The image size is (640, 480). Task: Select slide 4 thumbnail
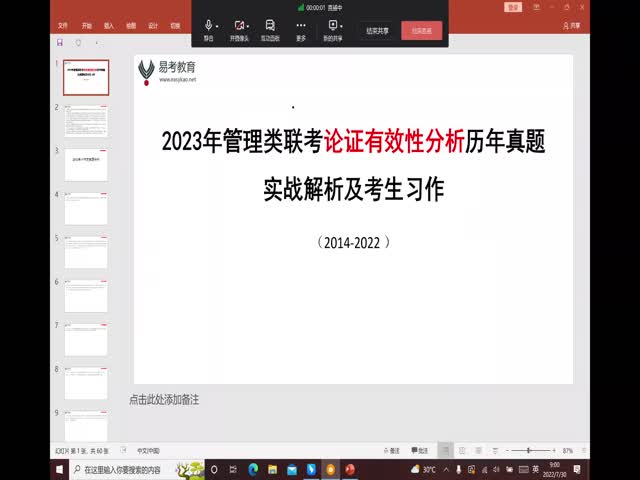point(86,209)
